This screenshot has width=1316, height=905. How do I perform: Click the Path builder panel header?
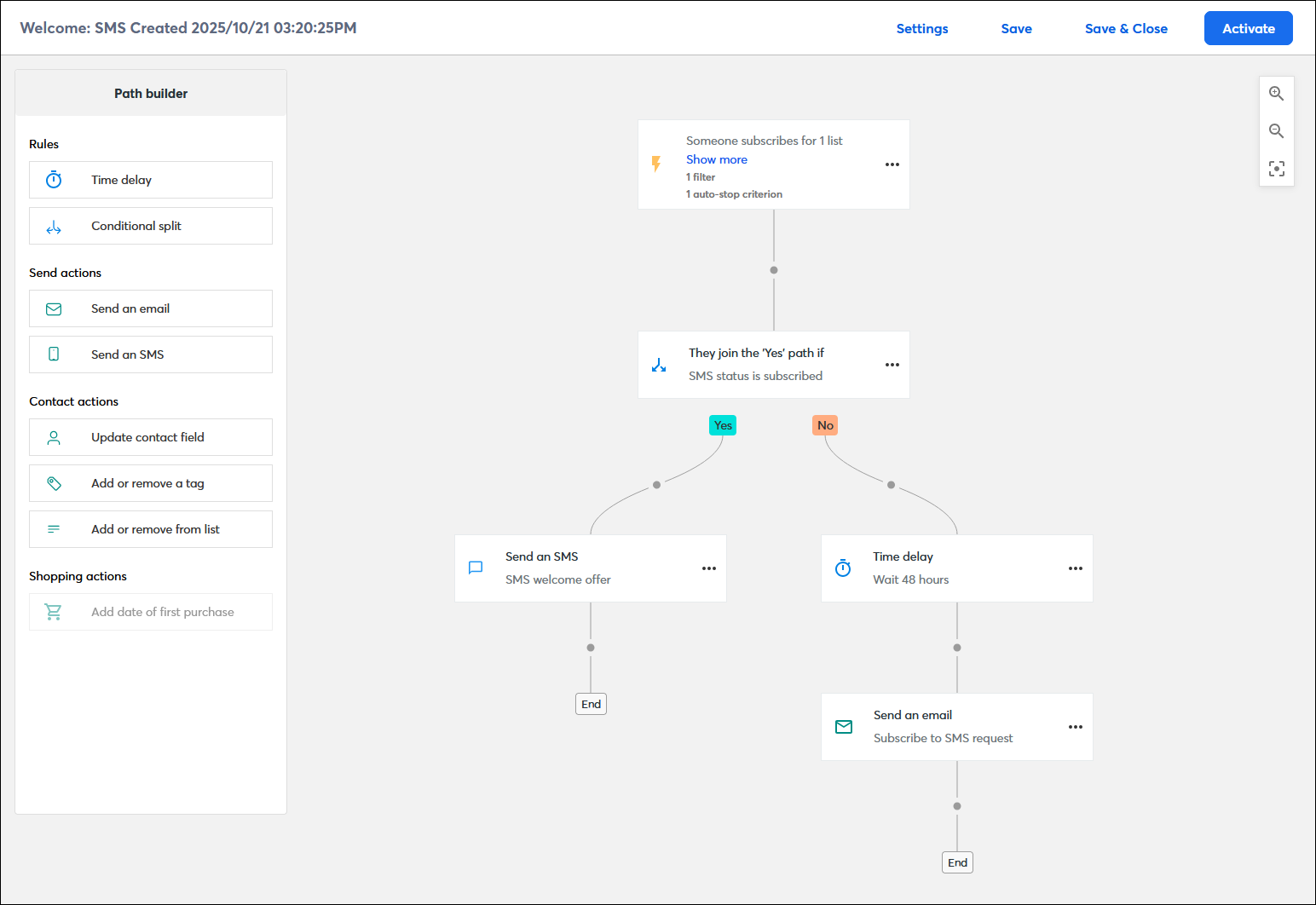tap(151, 93)
